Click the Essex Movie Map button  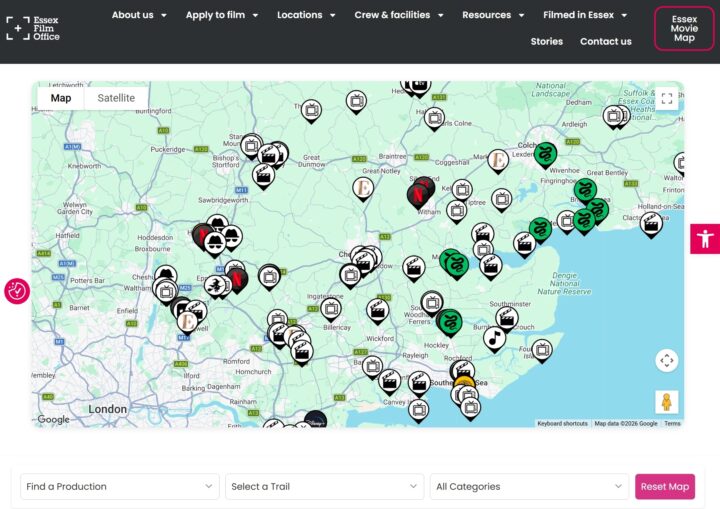pyautogui.click(x=684, y=28)
